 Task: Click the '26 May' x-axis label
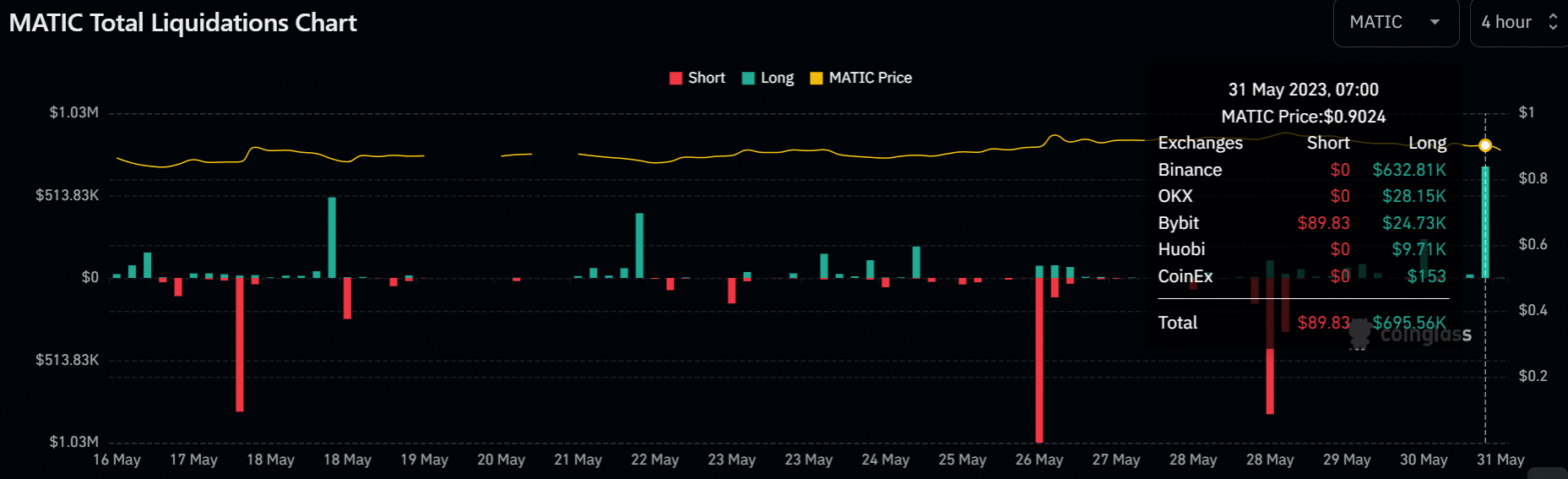pos(1039,460)
